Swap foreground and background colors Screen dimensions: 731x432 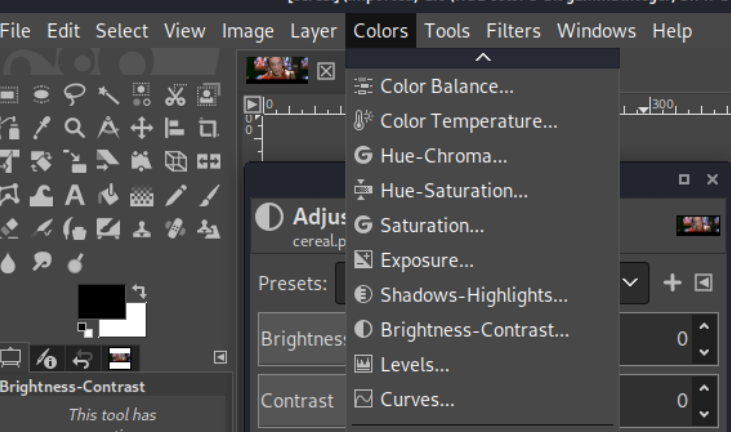138,292
